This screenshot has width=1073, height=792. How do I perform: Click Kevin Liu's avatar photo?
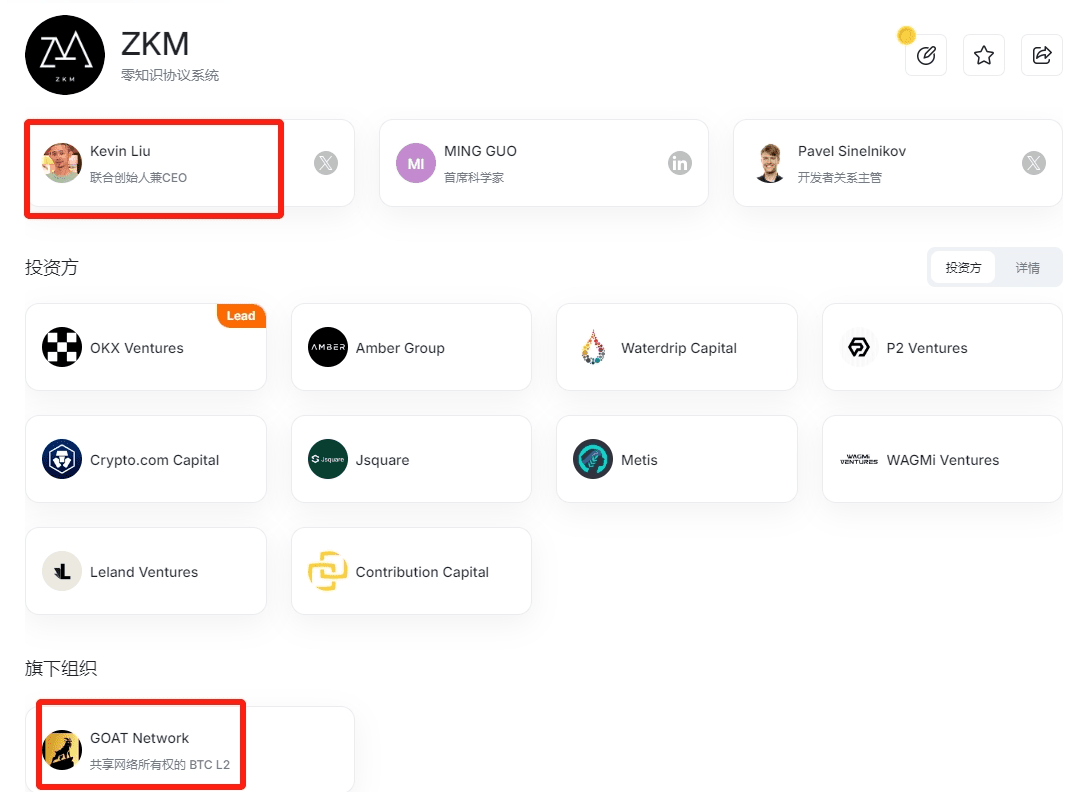pos(62,163)
